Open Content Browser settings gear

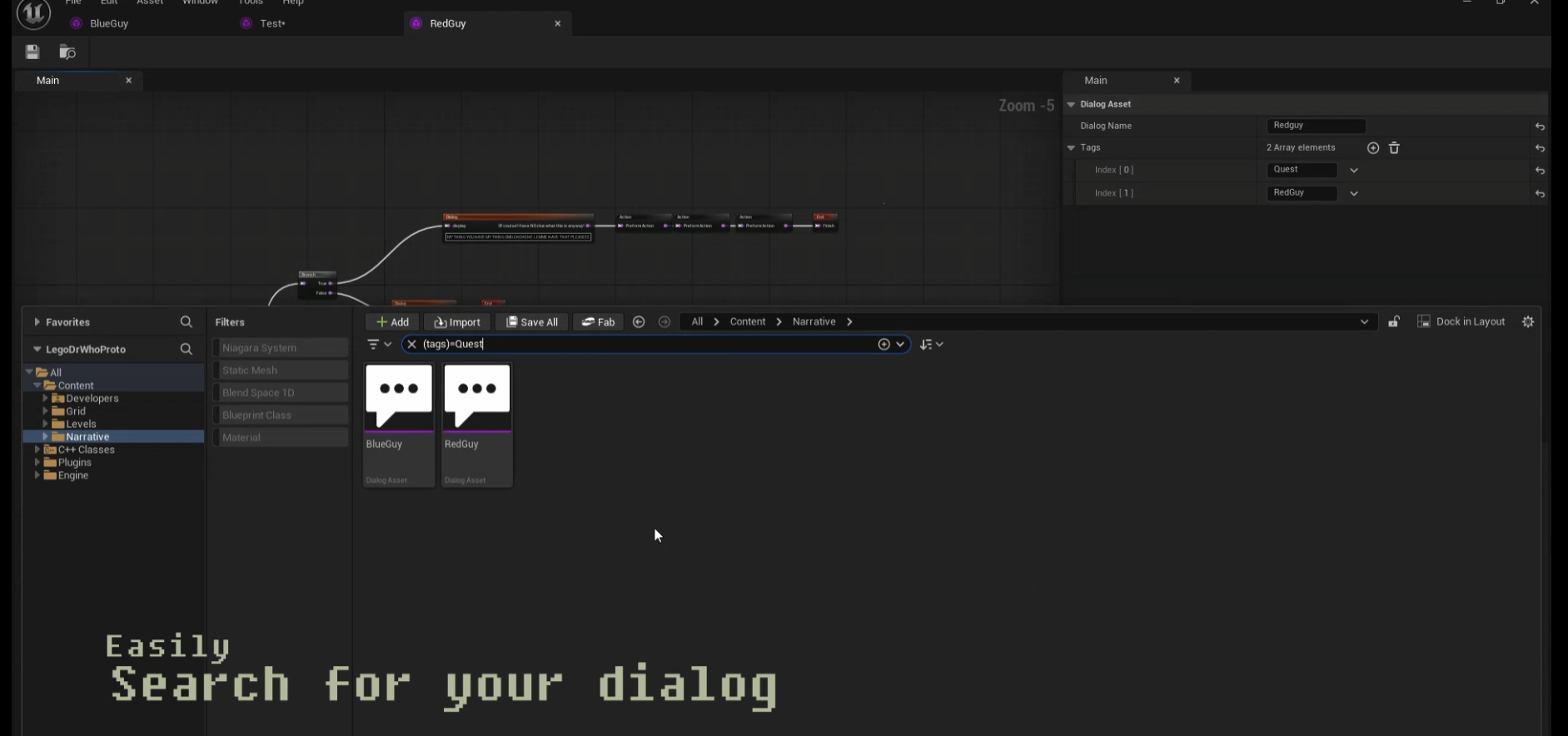[1528, 321]
